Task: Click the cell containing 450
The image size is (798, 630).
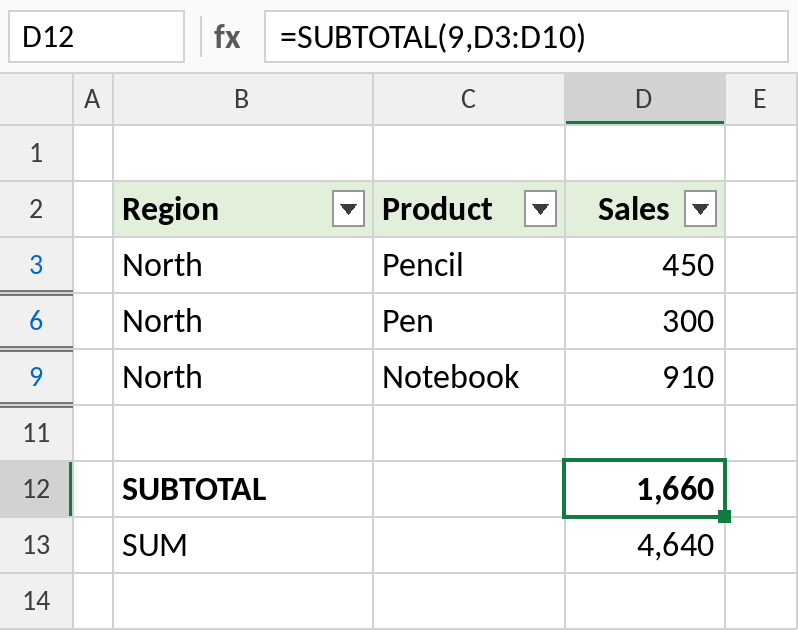Action: [645, 265]
